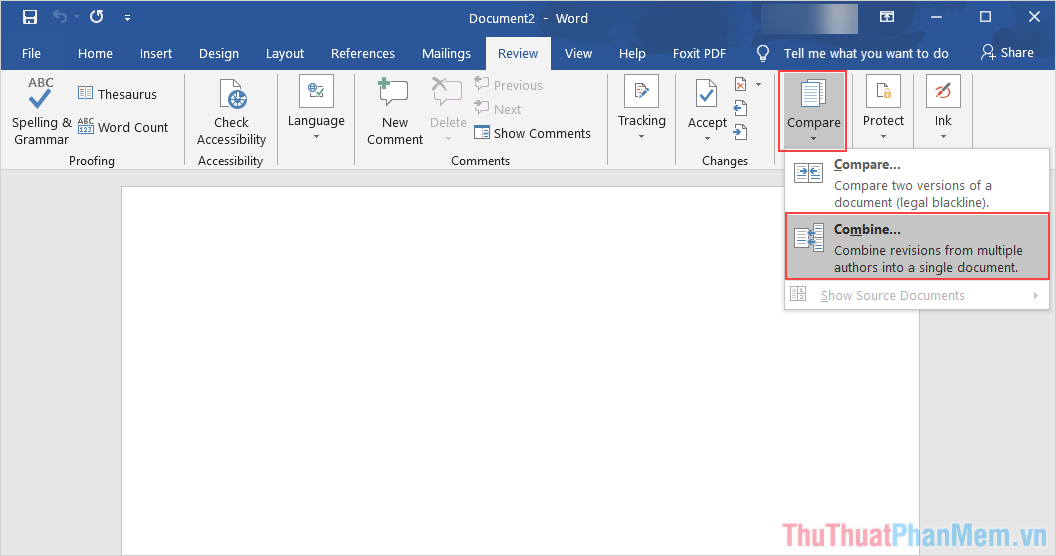Open the Protect dropdown
Image resolution: width=1056 pixels, height=556 pixels.
pos(883,109)
